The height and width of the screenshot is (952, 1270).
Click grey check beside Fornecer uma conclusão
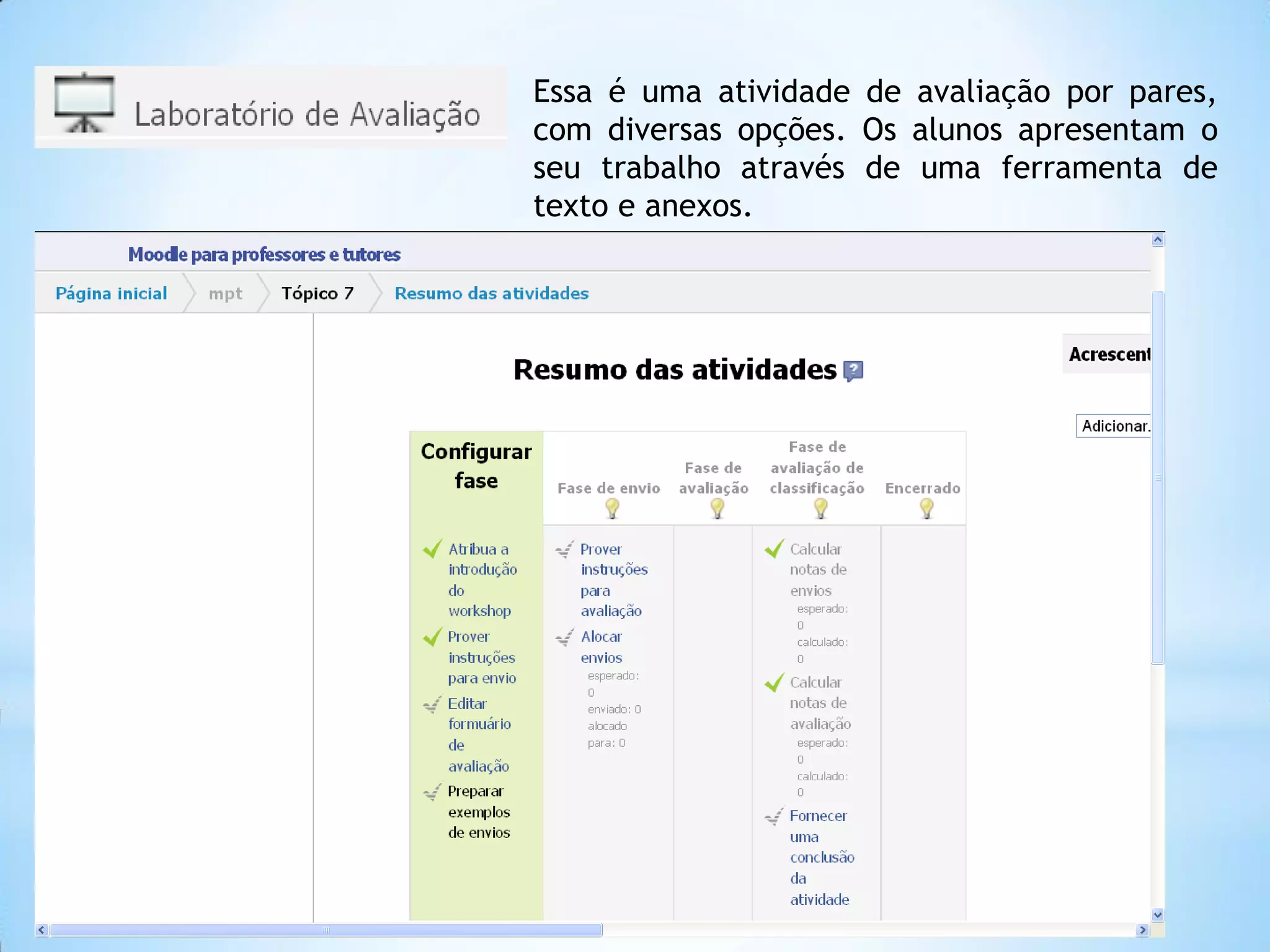point(774,816)
